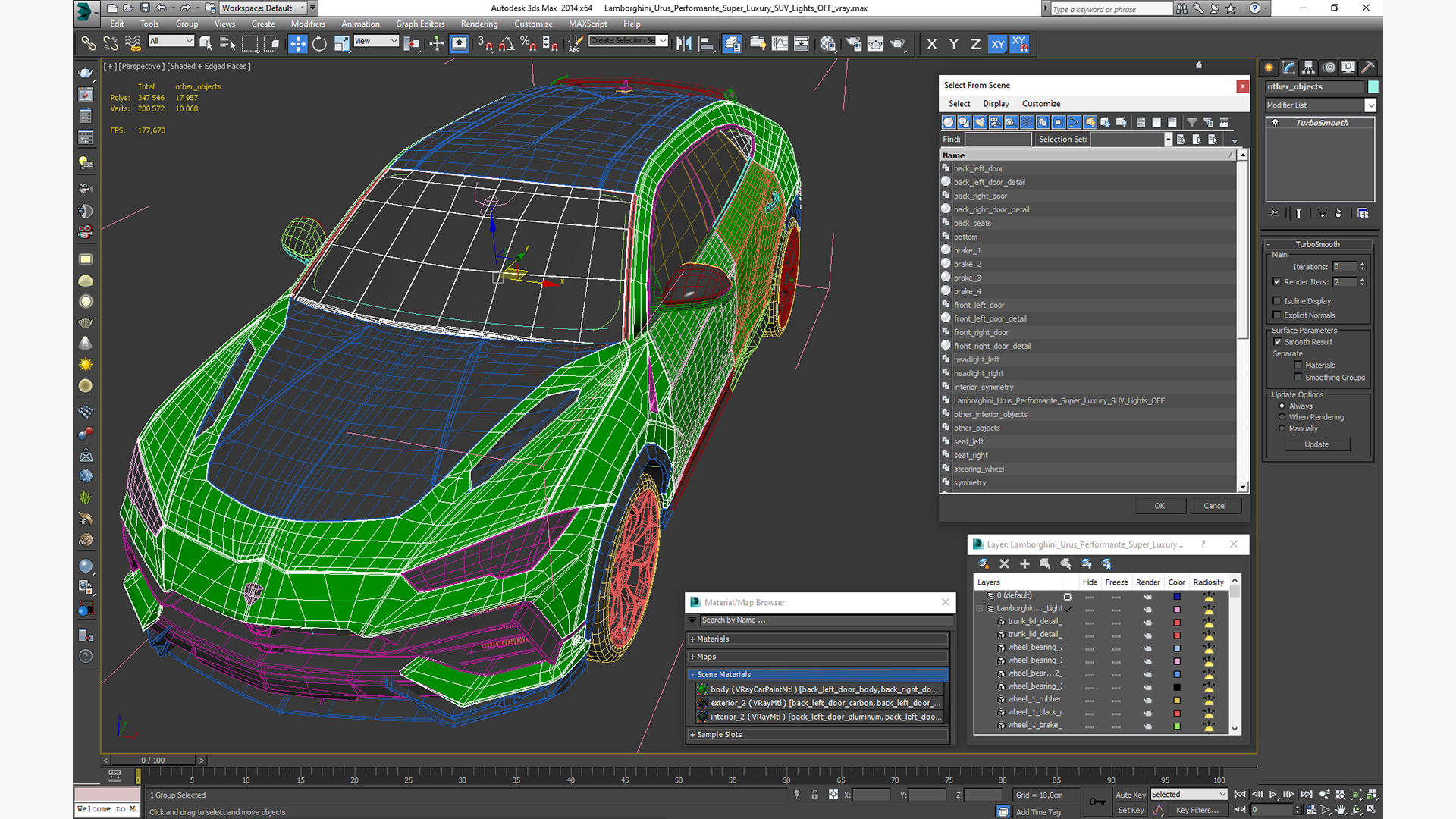1456x819 pixels.
Task: Activate the Select and Rotate tool
Action: point(319,44)
